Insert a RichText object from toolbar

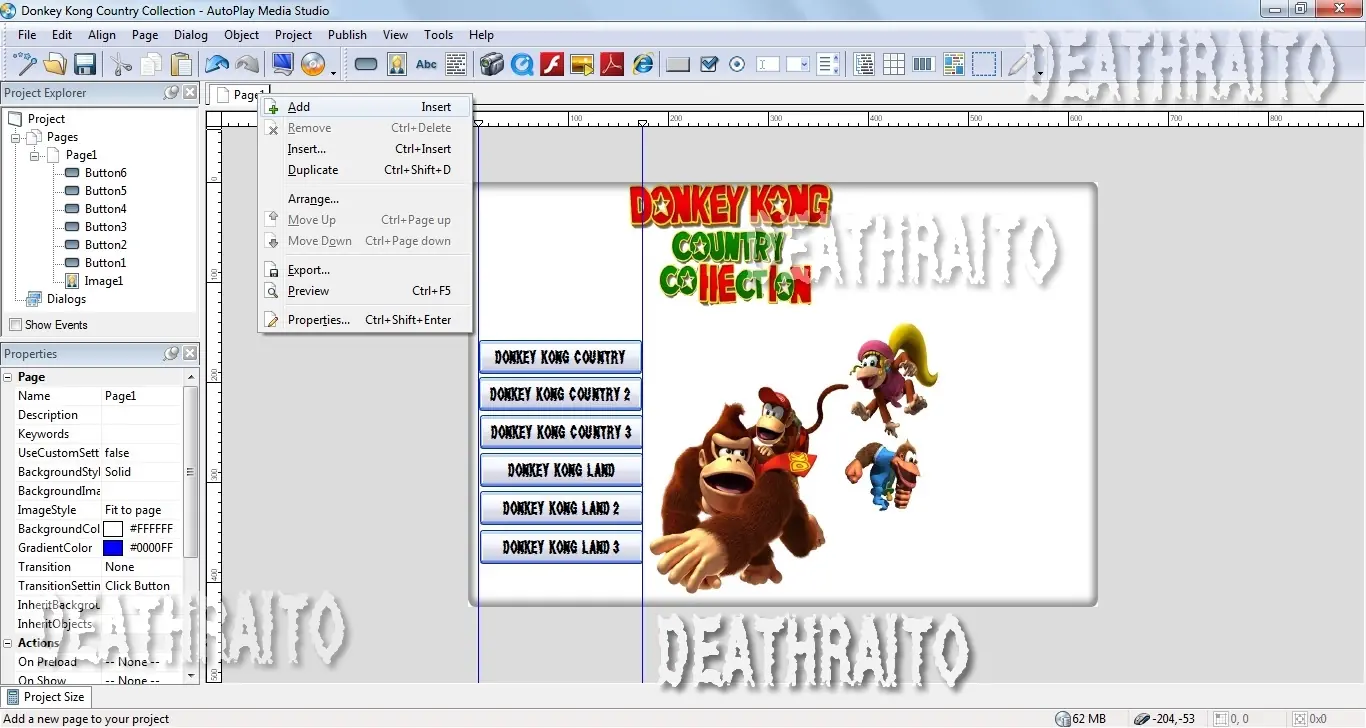[954, 65]
